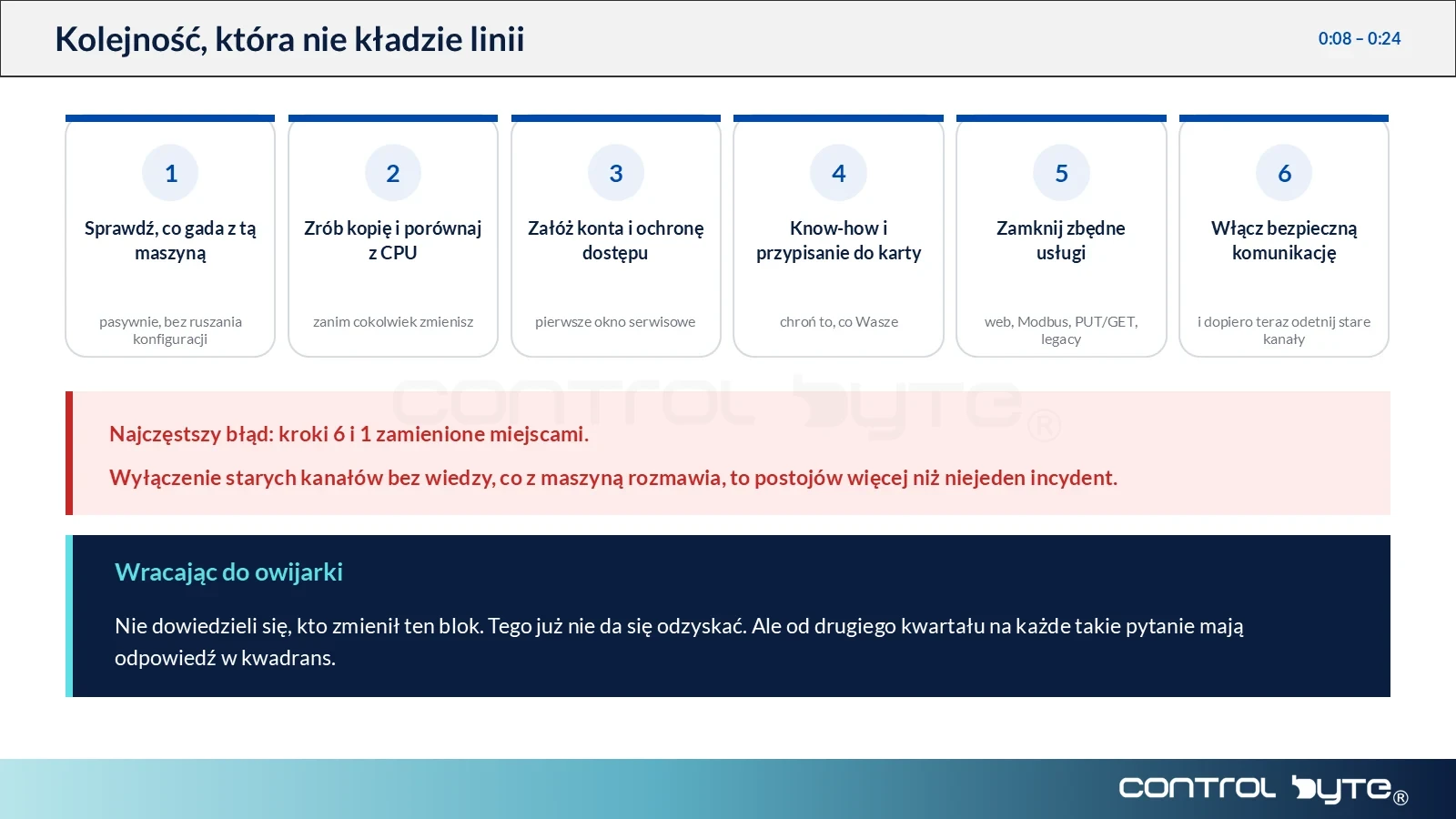Click the note "web, Modbus, PUT/GET, legacy"
This screenshot has height=819, width=1456.
coord(1061,330)
